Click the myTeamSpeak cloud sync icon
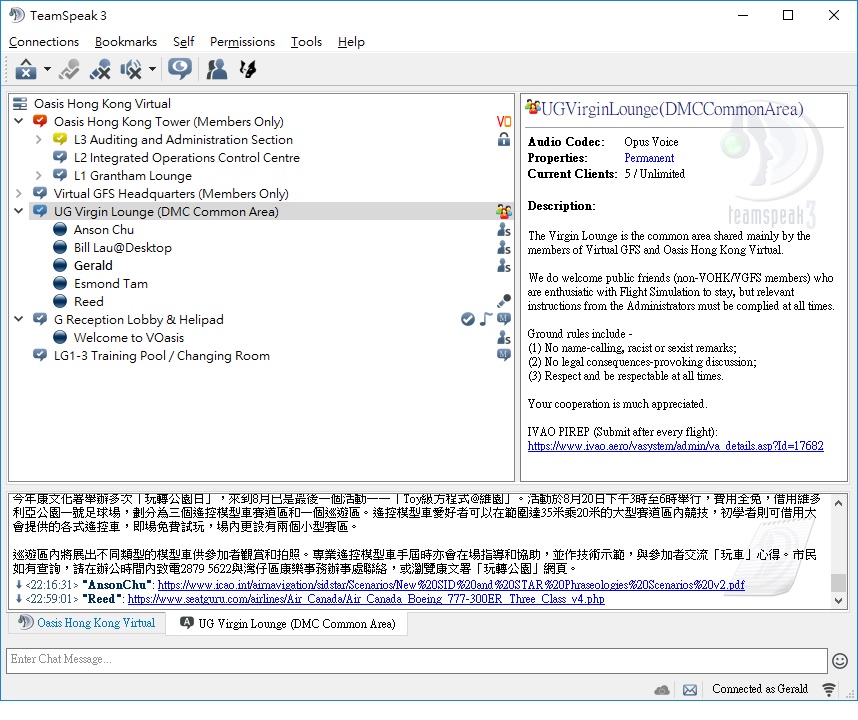Image resolution: width=858 pixels, height=720 pixels. (662, 690)
